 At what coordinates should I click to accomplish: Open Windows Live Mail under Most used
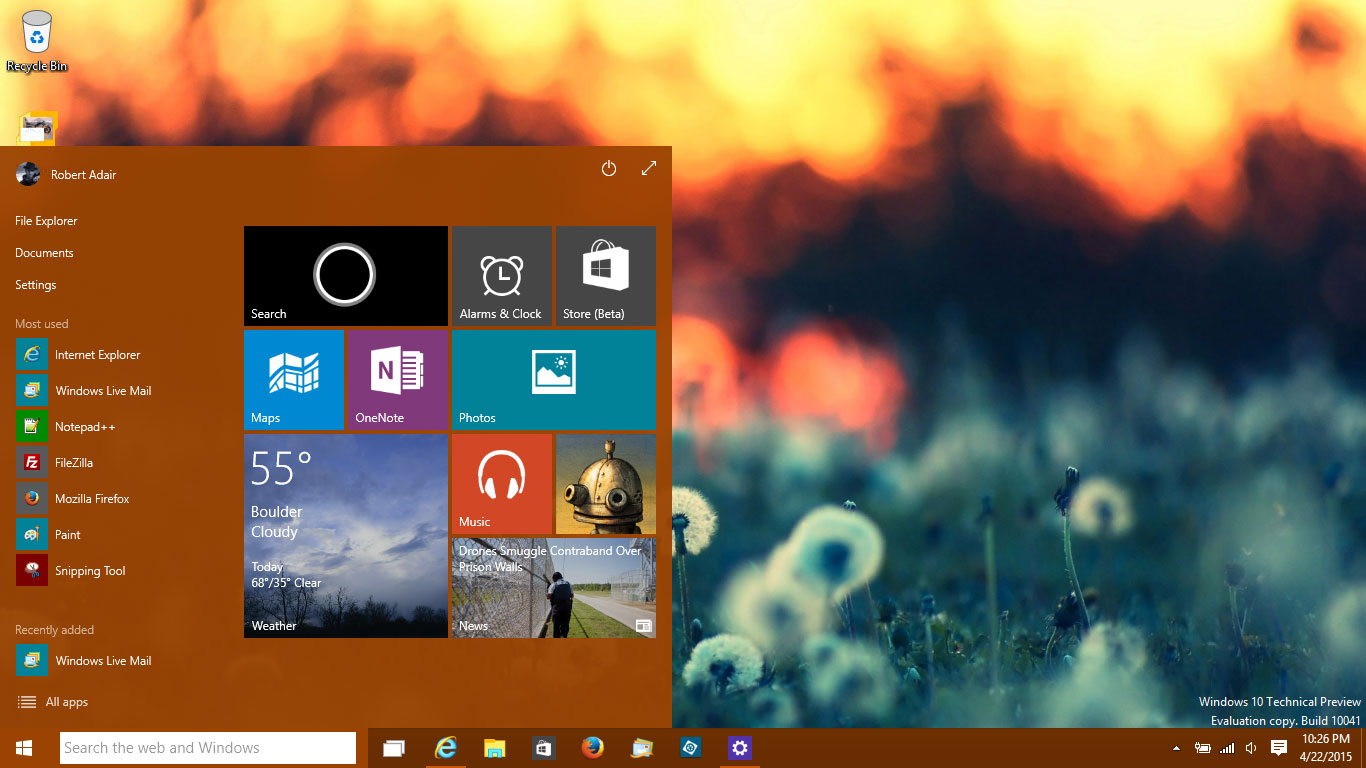click(84, 391)
